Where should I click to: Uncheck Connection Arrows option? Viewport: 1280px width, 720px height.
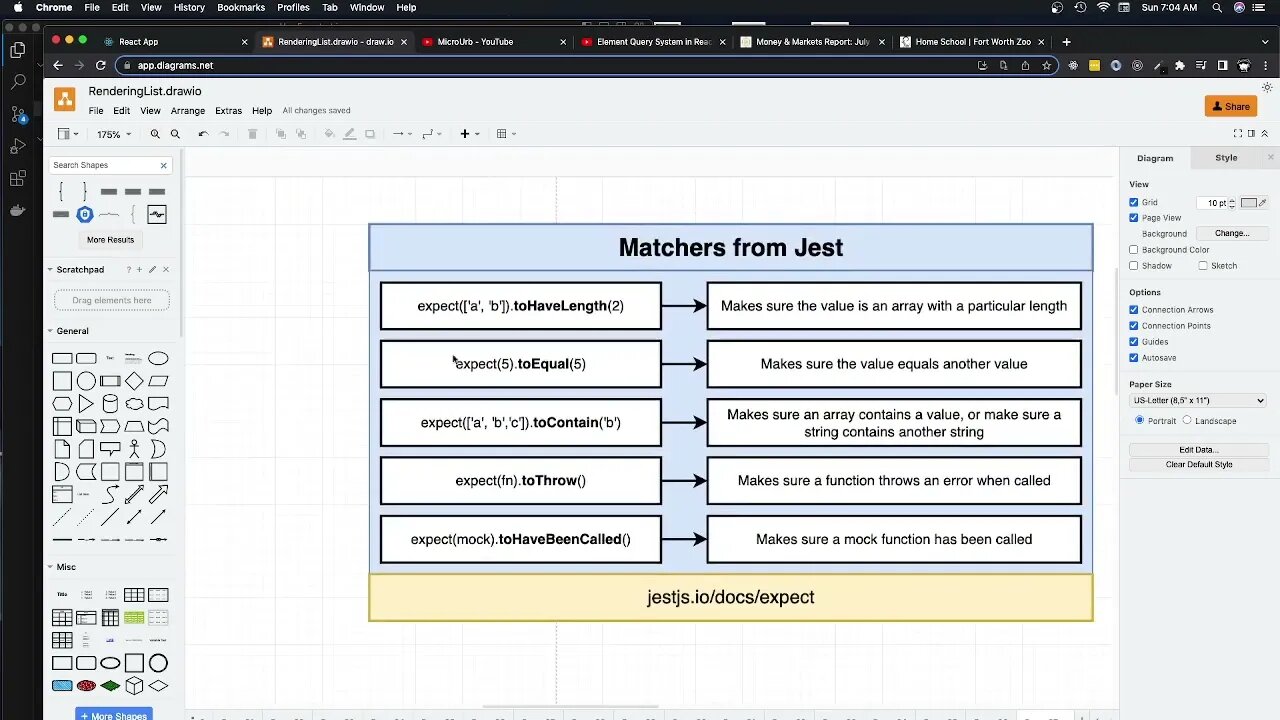tap(1134, 310)
